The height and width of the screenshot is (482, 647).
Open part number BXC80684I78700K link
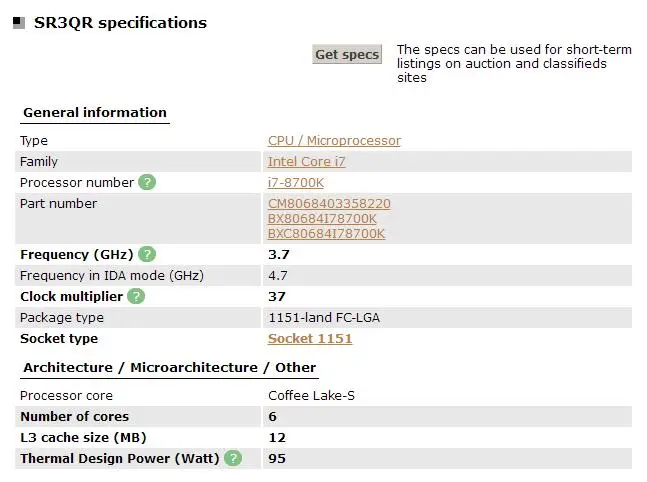(326, 233)
